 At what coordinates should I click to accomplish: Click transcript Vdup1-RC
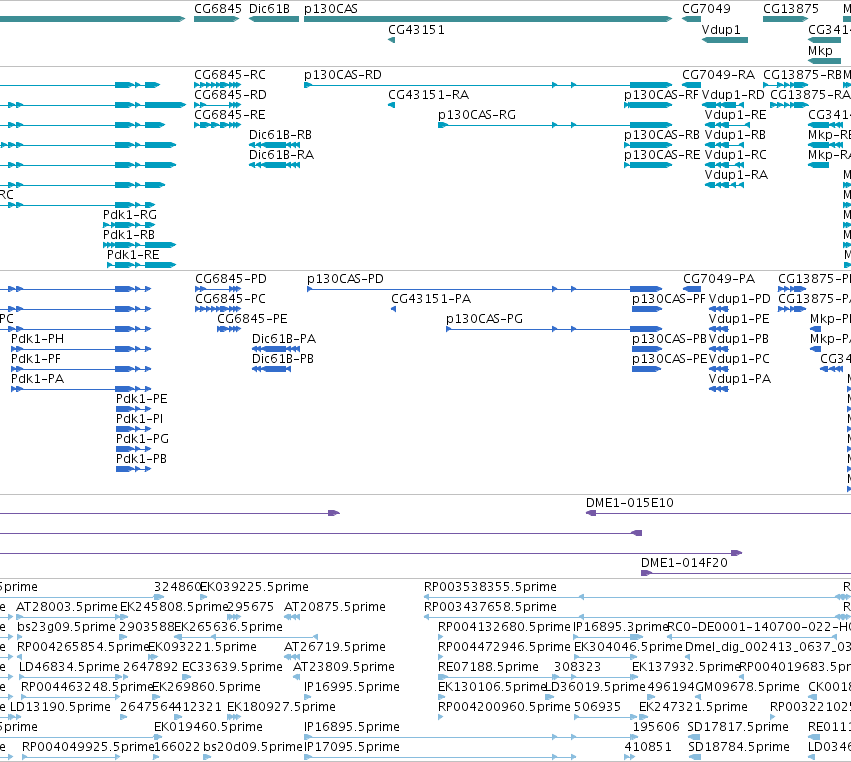735,155
